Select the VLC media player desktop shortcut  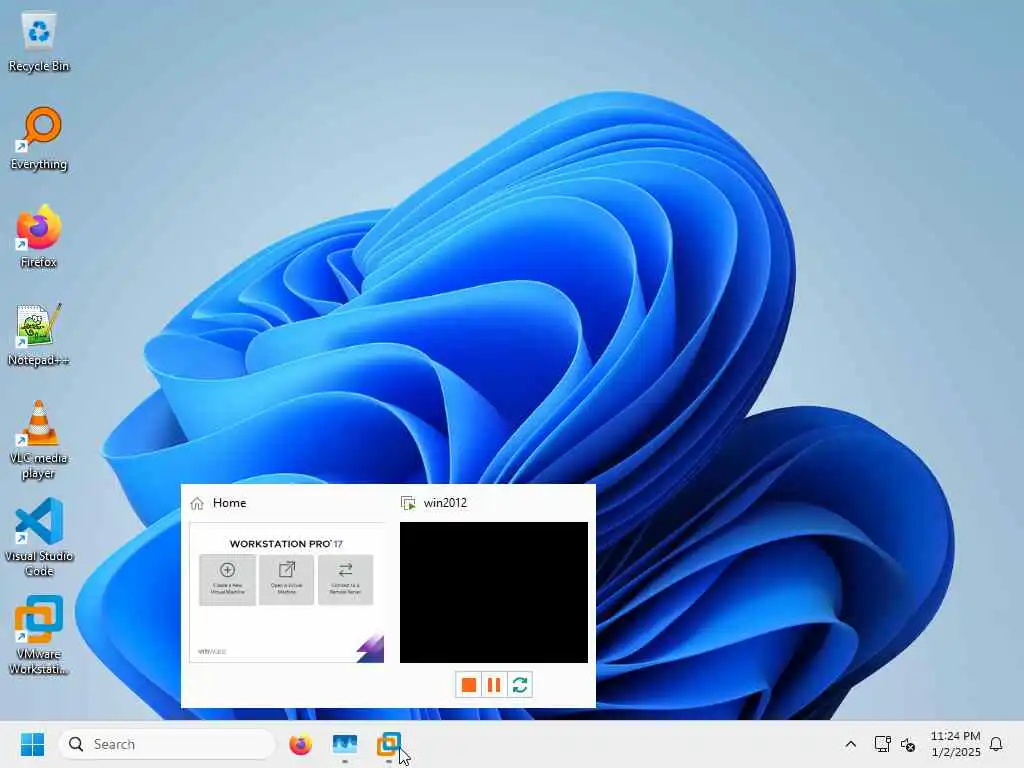coord(39,440)
